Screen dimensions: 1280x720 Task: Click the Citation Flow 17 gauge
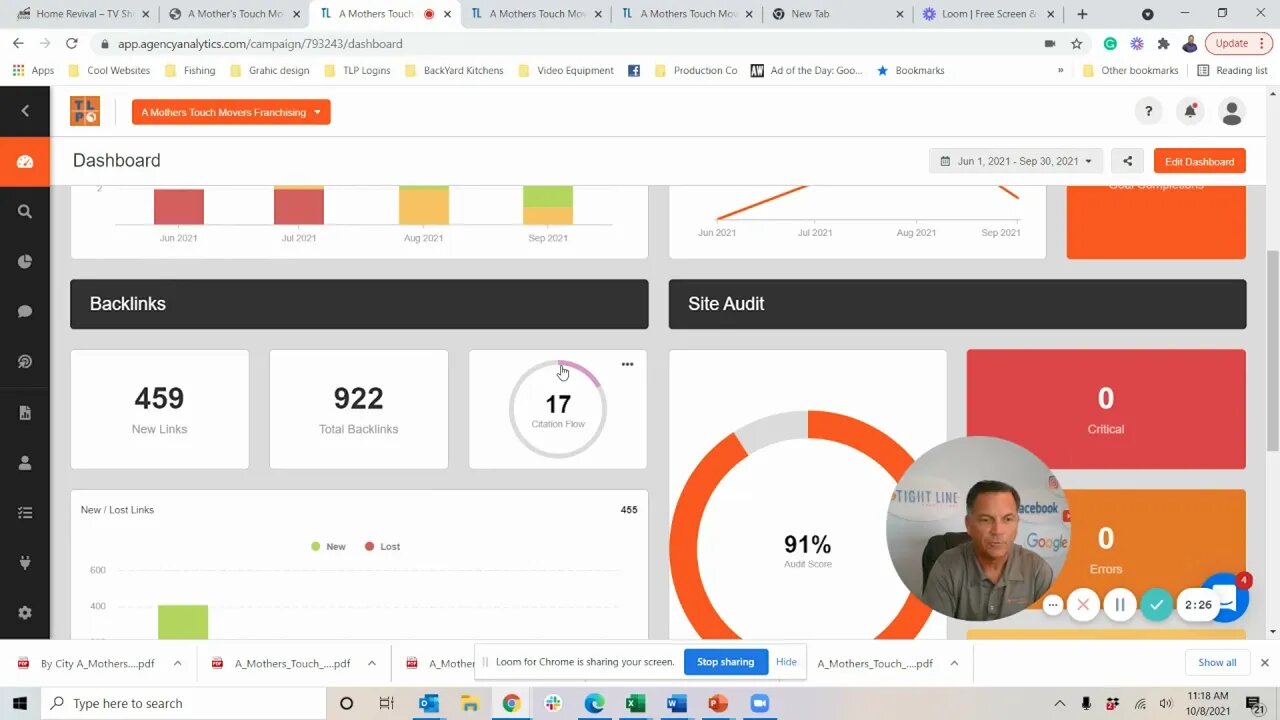click(x=558, y=409)
